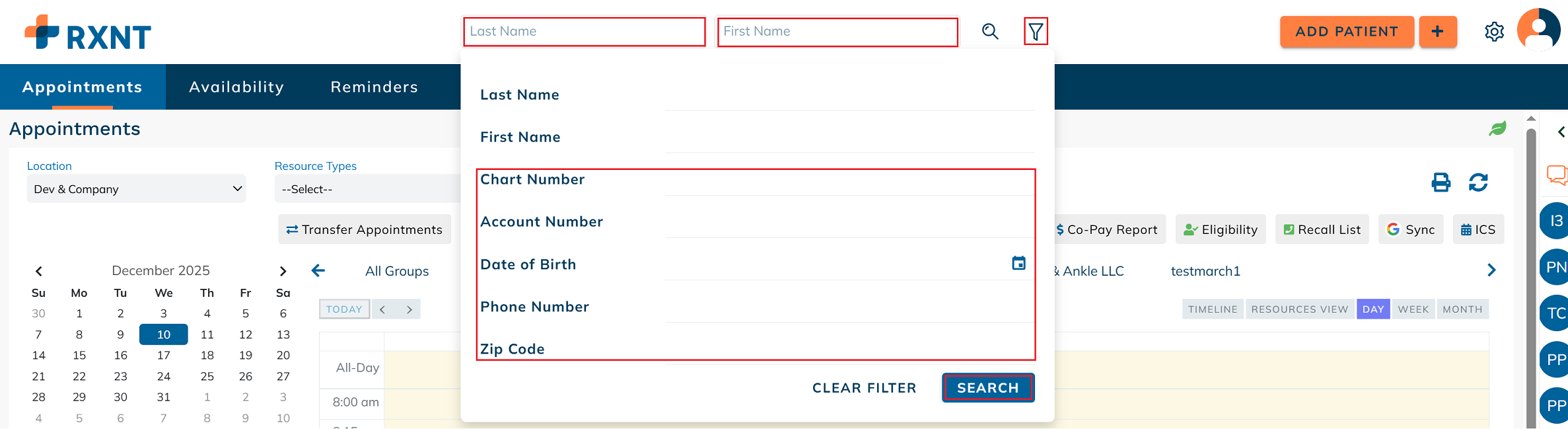Toggle the patient filter funnel icon
This screenshot has height=429, width=1568.
click(x=1036, y=31)
